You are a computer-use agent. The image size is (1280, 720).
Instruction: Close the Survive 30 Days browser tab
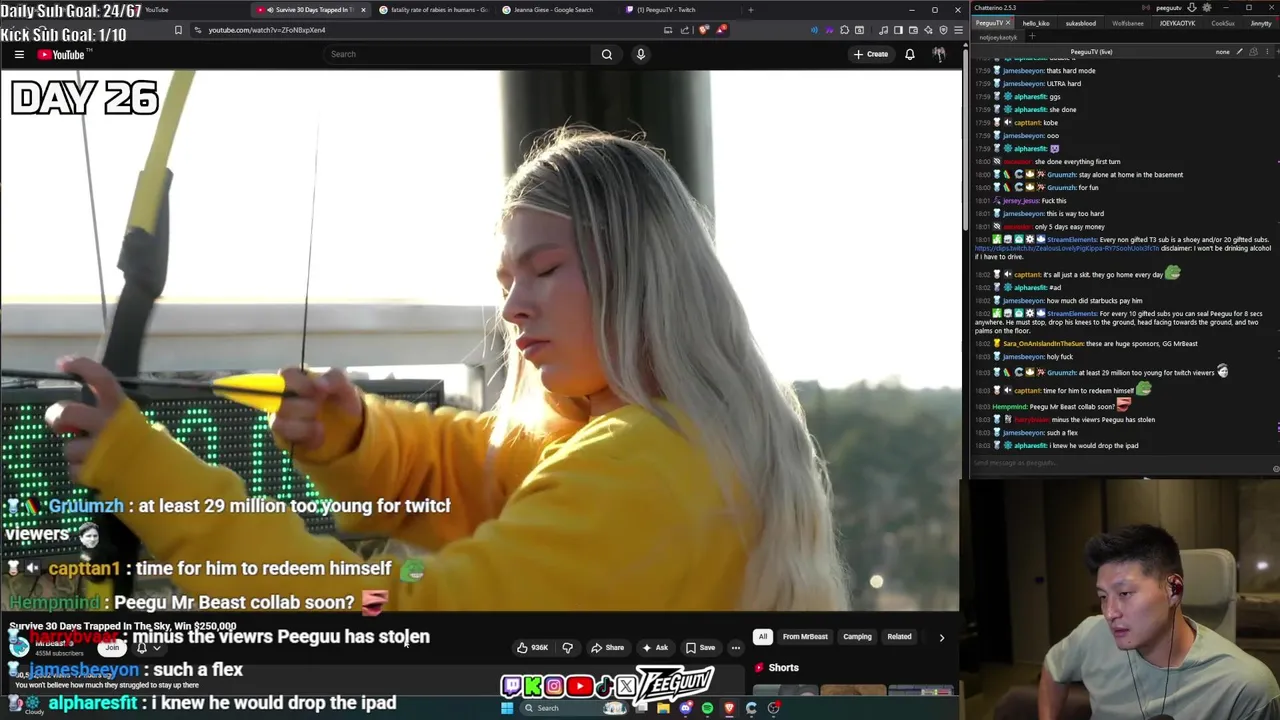[x=363, y=10]
